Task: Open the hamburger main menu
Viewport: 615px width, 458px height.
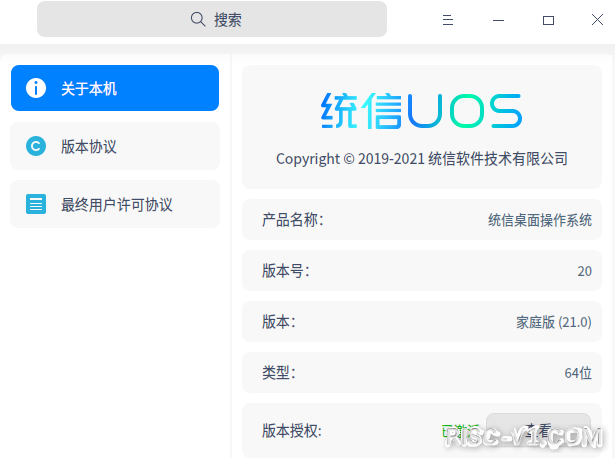Action: click(448, 20)
